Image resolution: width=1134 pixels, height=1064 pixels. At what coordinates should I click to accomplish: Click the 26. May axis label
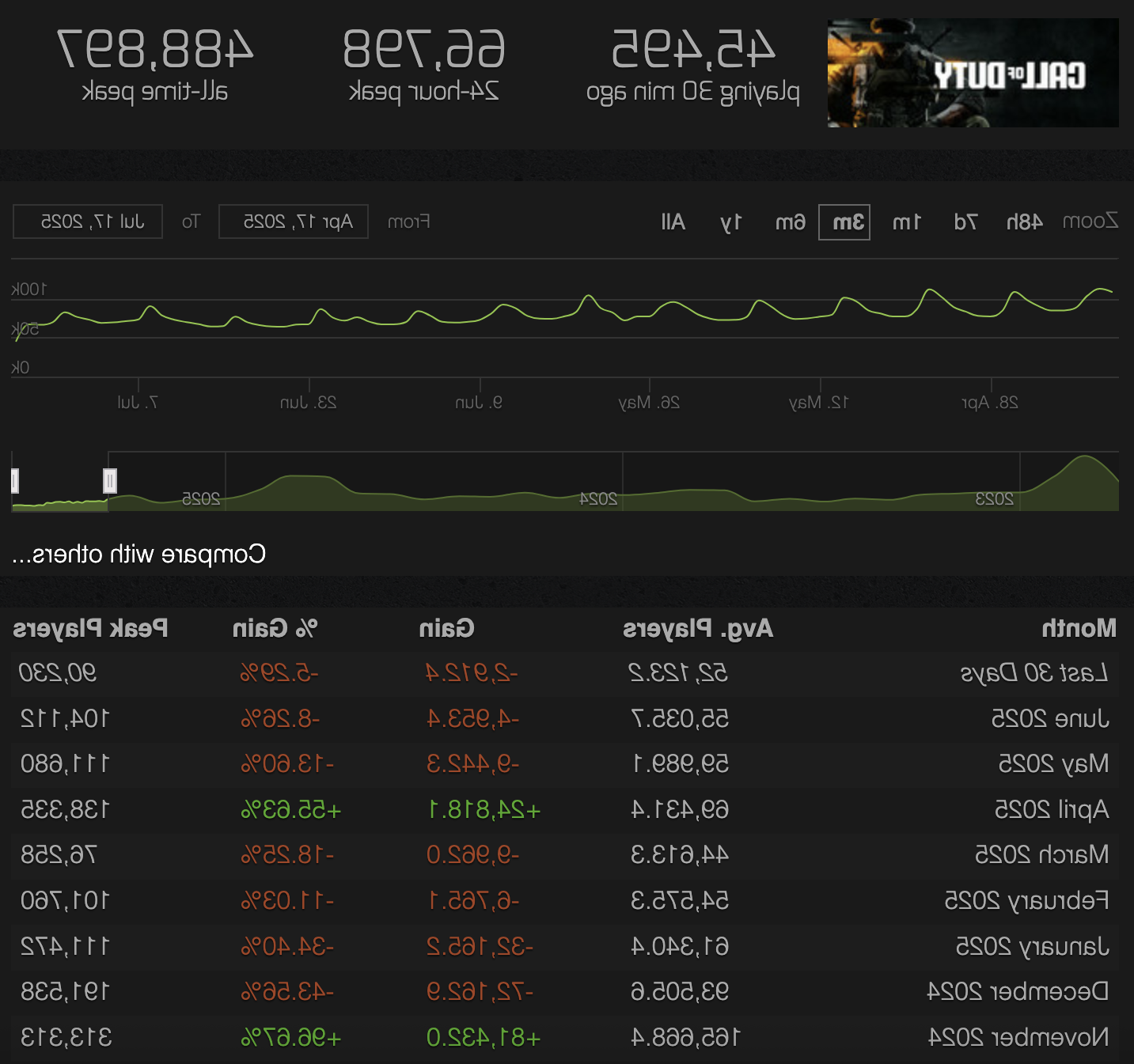pos(649,403)
